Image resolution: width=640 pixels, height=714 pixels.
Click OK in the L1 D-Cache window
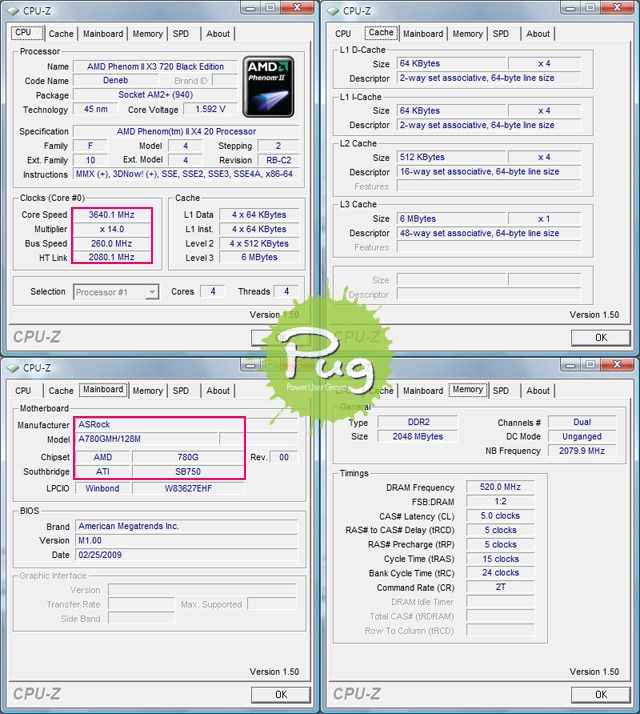tap(601, 338)
